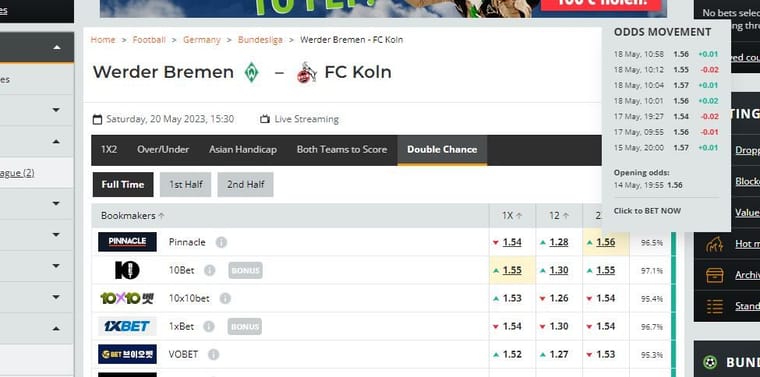Click the Live Streaming TV icon
This screenshot has height=377, width=760.
265,119
